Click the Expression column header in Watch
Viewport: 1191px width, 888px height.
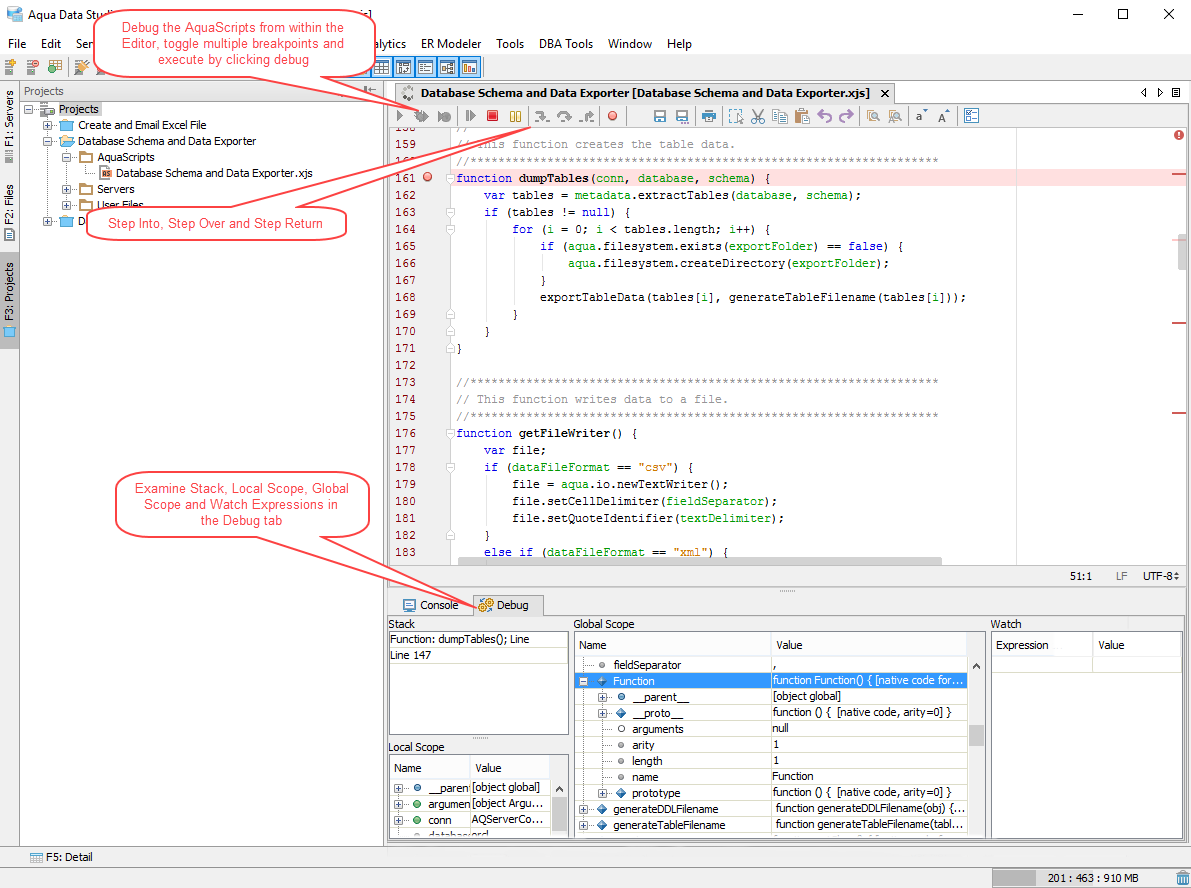pos(1042,646)
